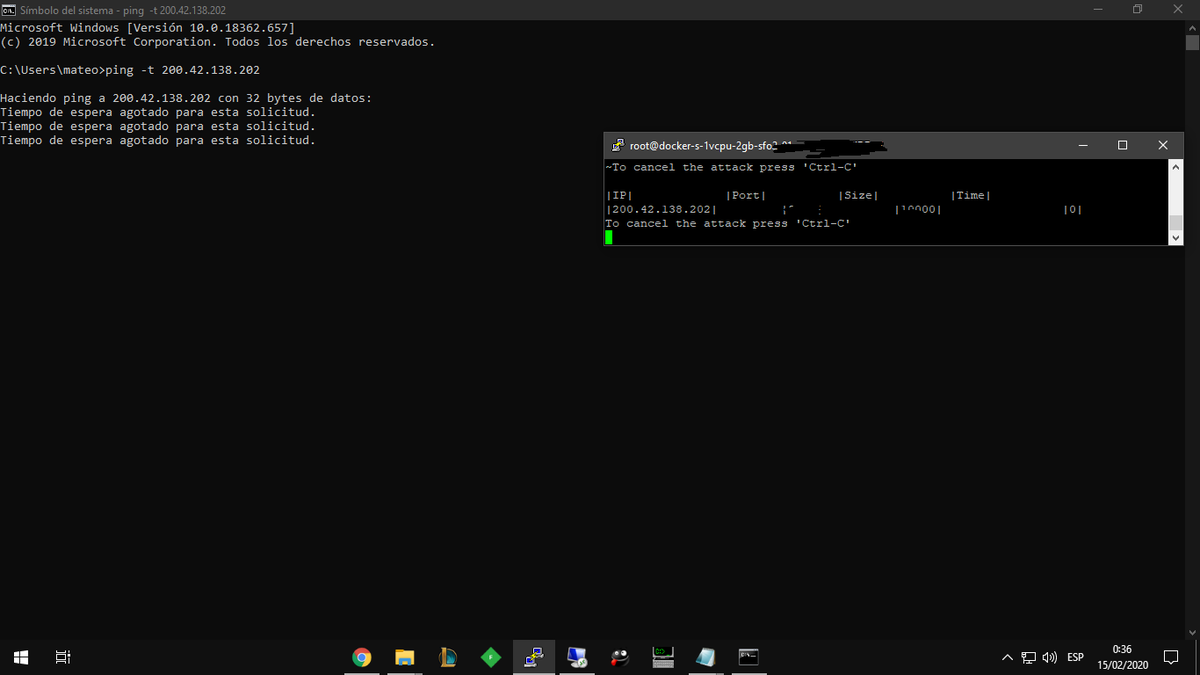Click the Size column header in PuTTY
The height and width of the screenshot is (675, 1200).
coord(858,195)
